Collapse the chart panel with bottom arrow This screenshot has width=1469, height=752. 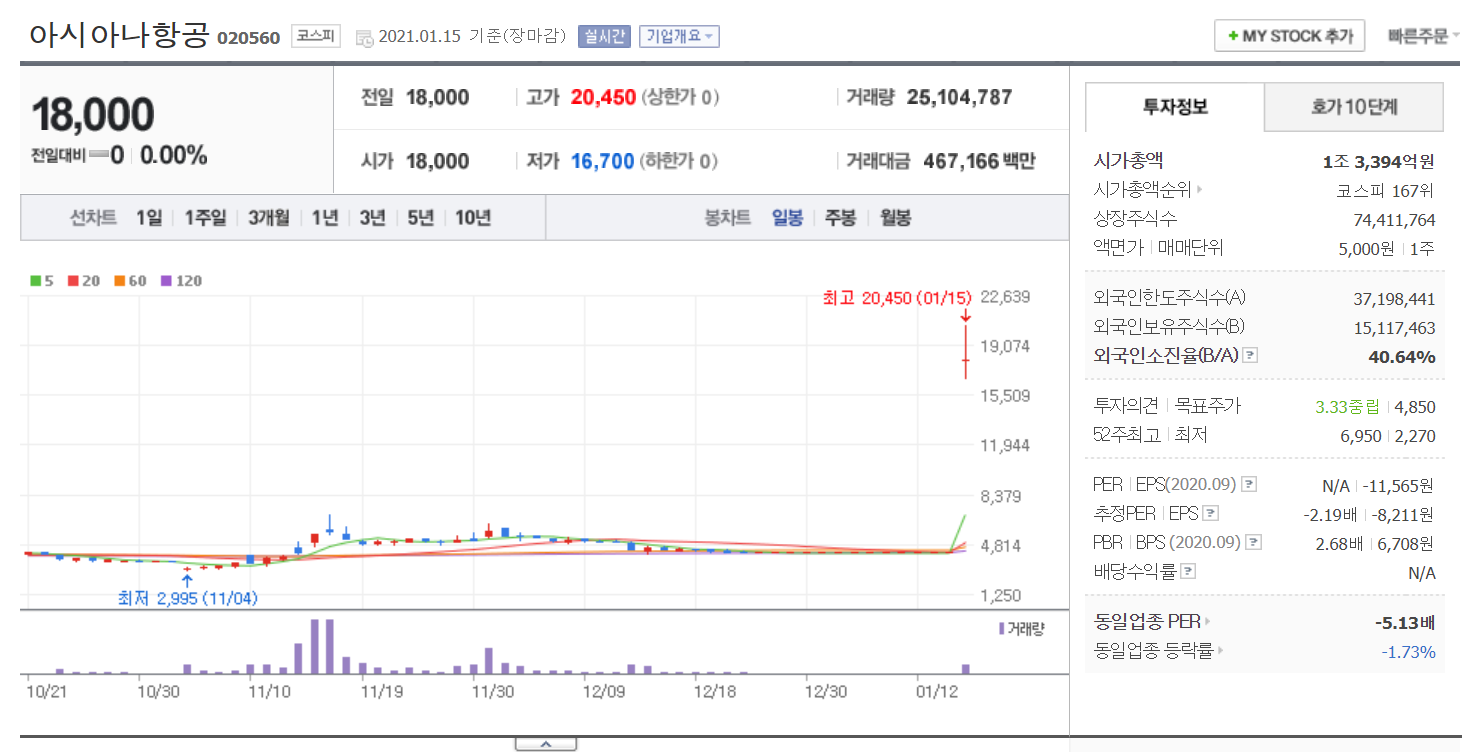[x=545, y=744]
